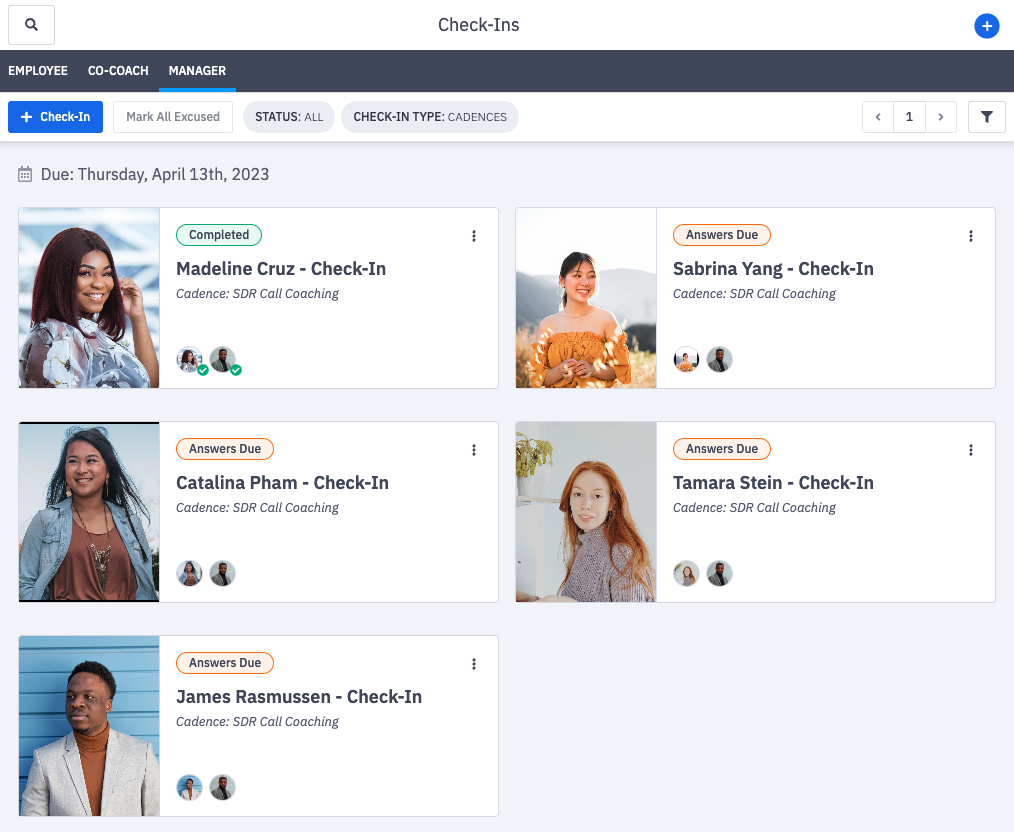Click the Due: Thursday, April 13th, 2023 heading
Viewport: 1014px width, 832px height.
[x=155, y=175]
